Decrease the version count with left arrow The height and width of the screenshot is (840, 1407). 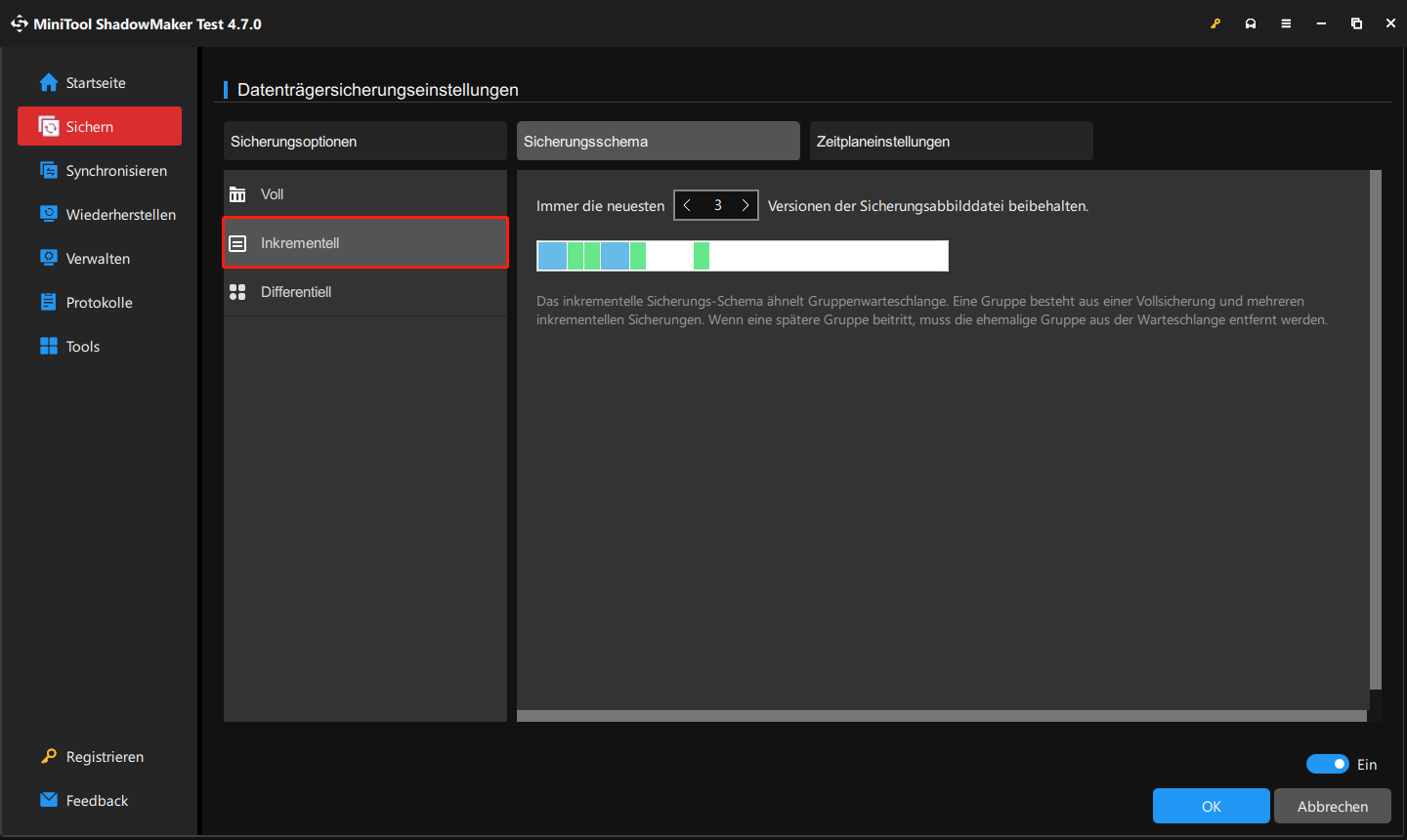tap(687, 205)
